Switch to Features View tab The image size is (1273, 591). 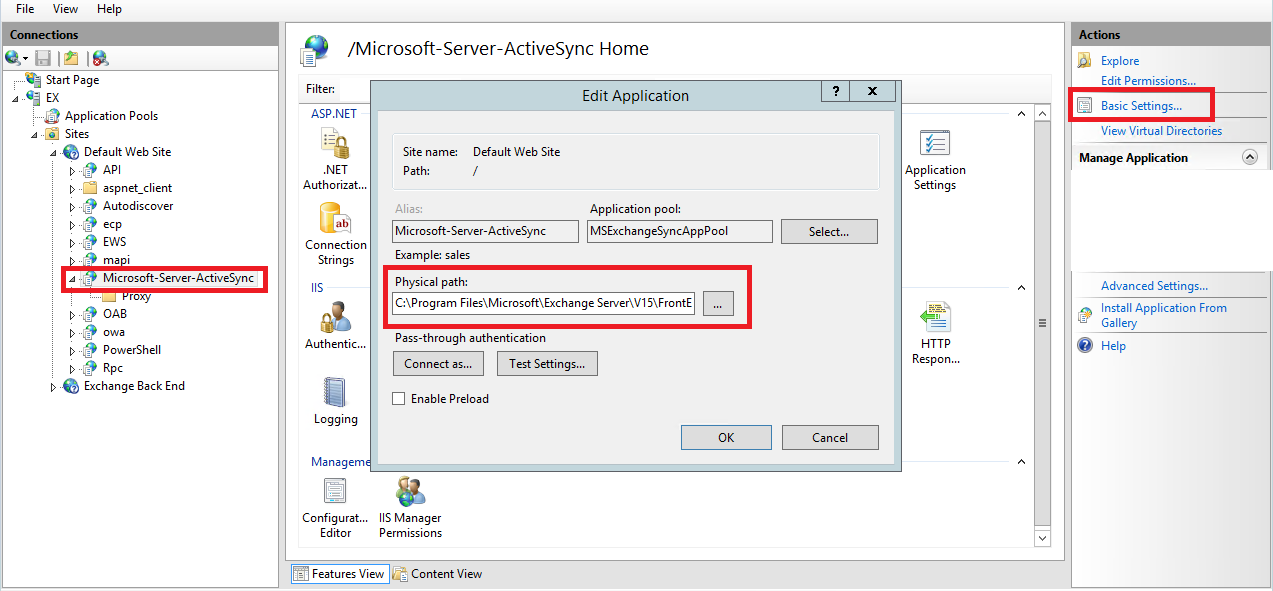(x=338, y=574)
